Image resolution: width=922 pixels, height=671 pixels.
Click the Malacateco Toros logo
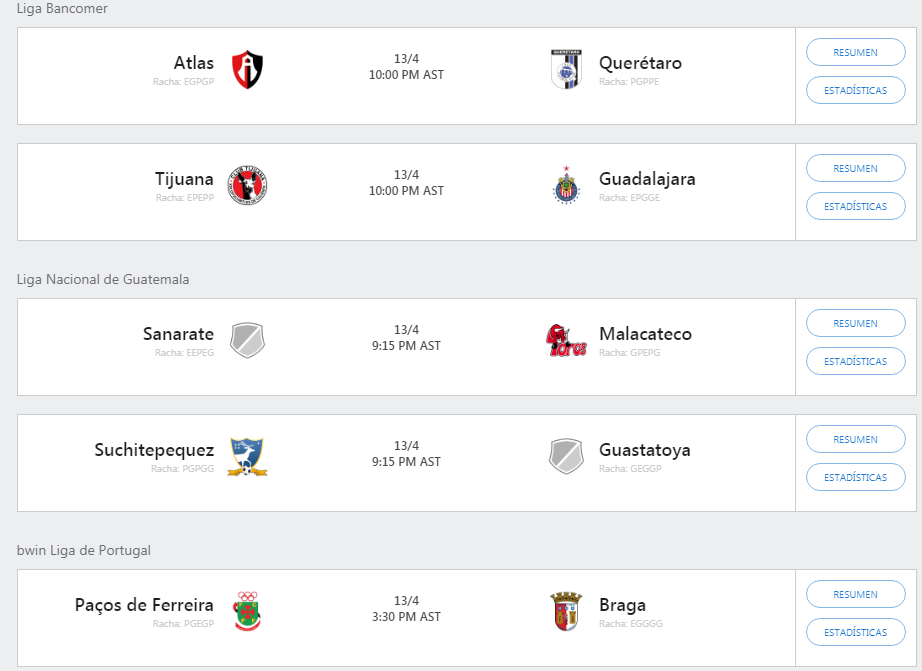tap(566, 340)
